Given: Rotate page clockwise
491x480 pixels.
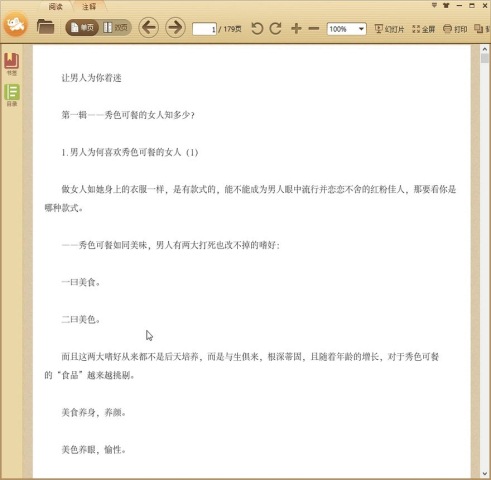Looking at the screenshot, I should click(276, 29).
